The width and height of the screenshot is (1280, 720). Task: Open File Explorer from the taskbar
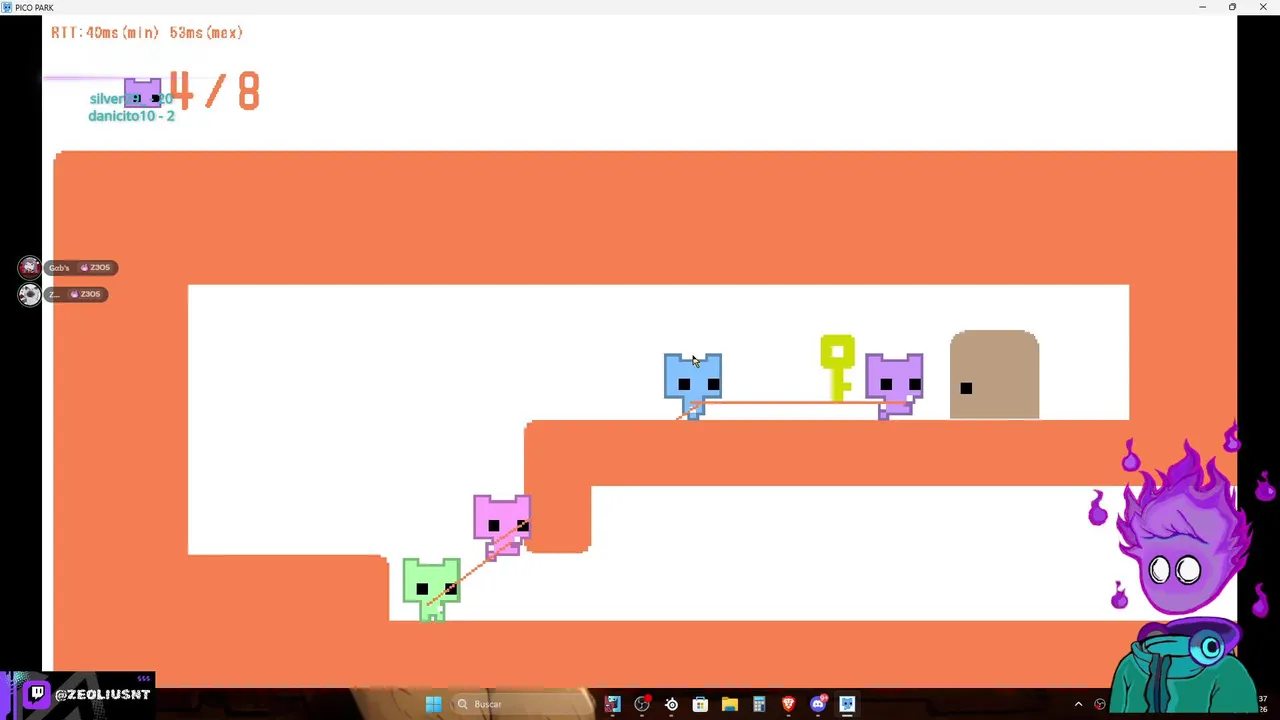click(730, 704)
